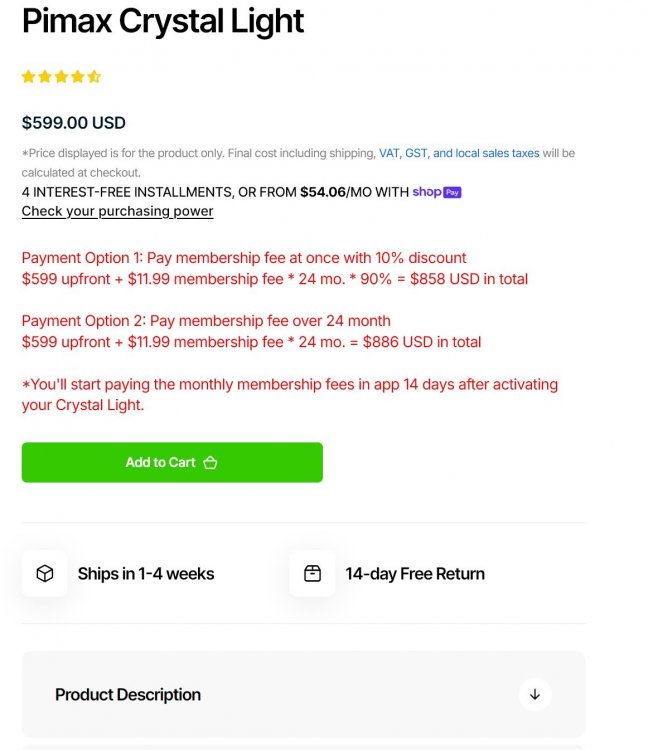
Task: Expand the Product Description section
Action: (x=128, y=695)
